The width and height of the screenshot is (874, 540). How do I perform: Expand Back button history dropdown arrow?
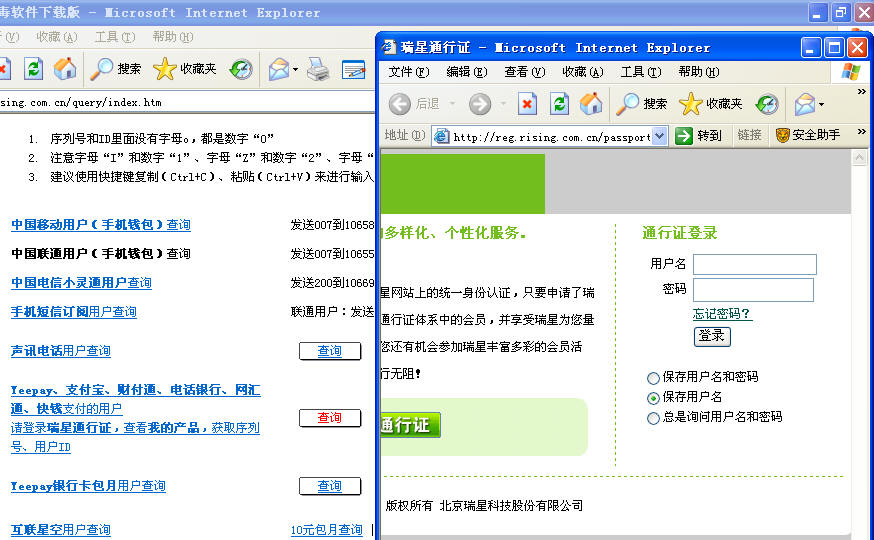coord(452,104)
